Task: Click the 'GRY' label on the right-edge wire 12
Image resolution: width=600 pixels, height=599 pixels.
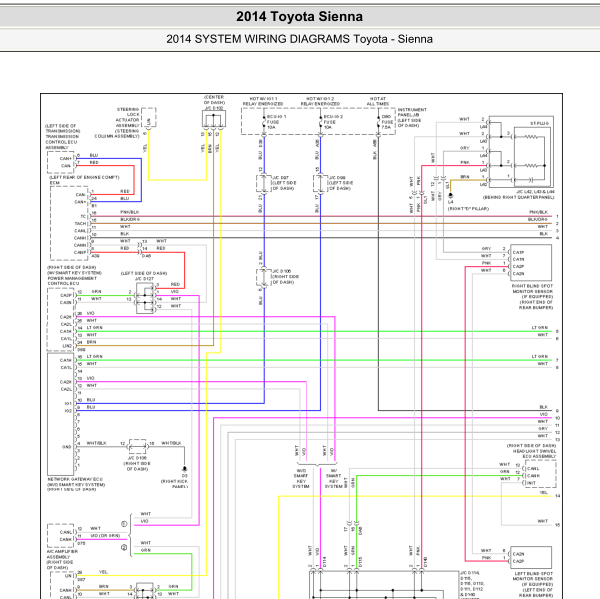Action: pyautogui.click(x=543, y=429)
